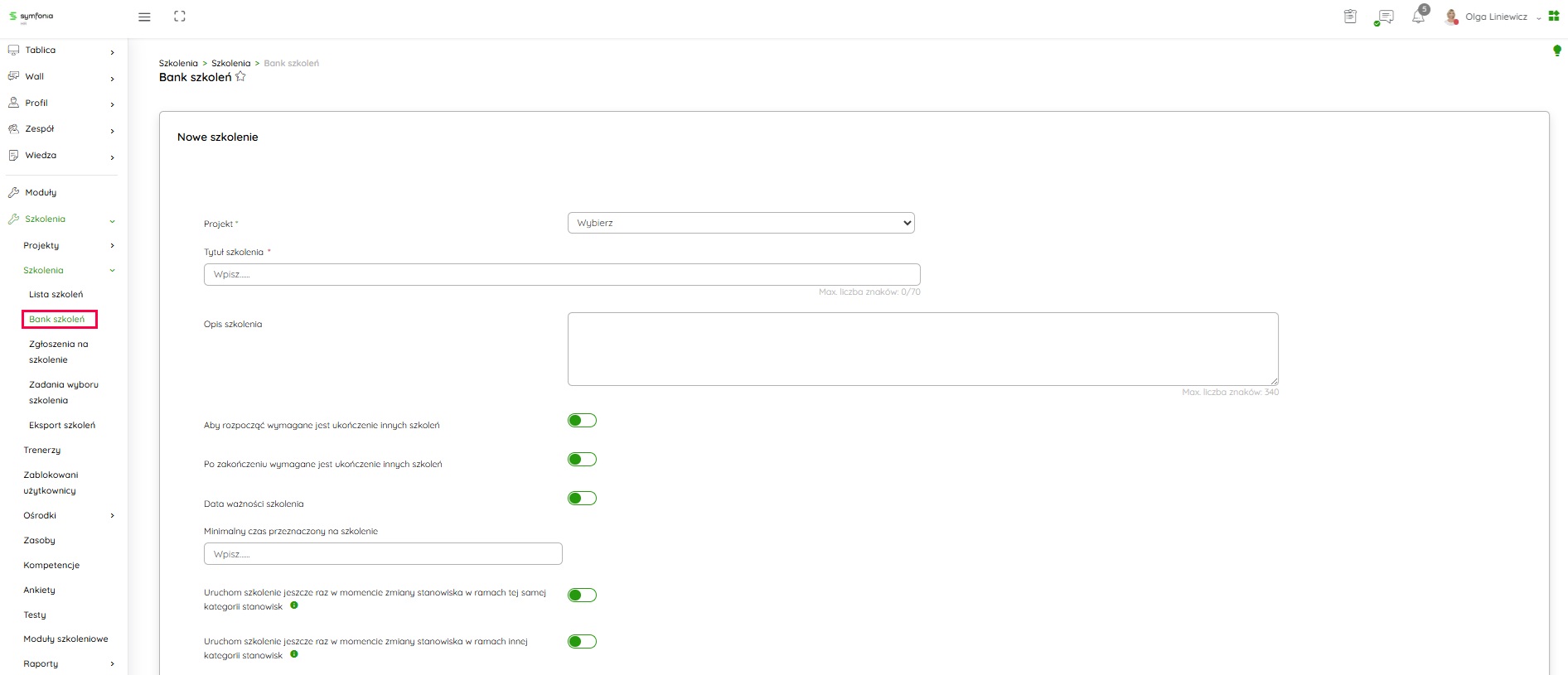Click the green lightbulb hint icon

tap(1556, 51)
